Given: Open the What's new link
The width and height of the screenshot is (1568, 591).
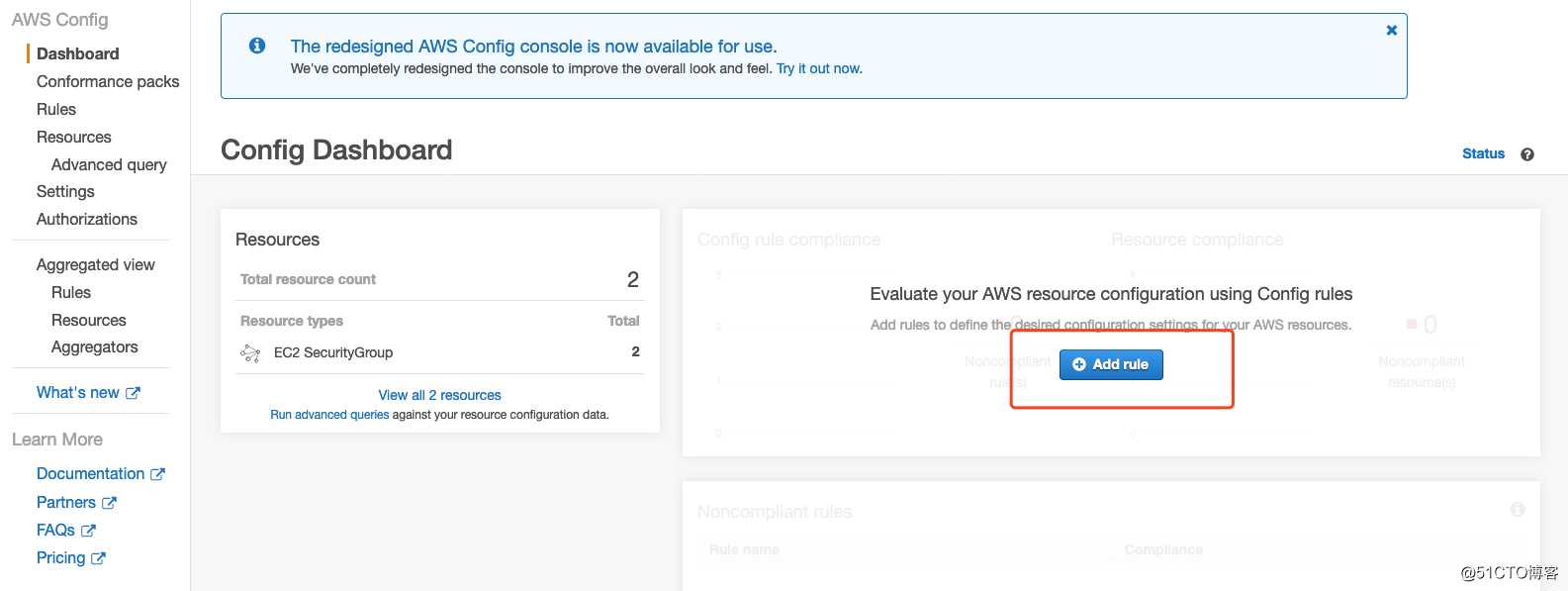Looking at the screenshot, I should [x=77, y=392].
